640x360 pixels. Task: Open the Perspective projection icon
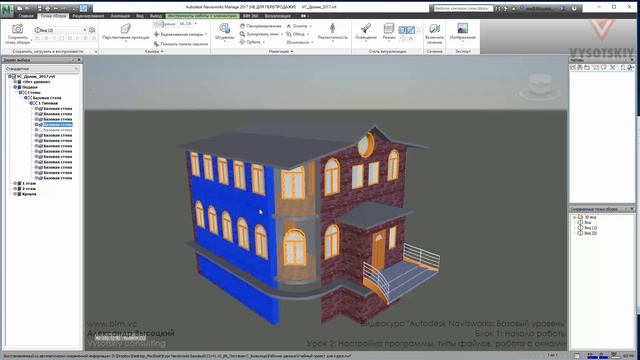(126, 28)
